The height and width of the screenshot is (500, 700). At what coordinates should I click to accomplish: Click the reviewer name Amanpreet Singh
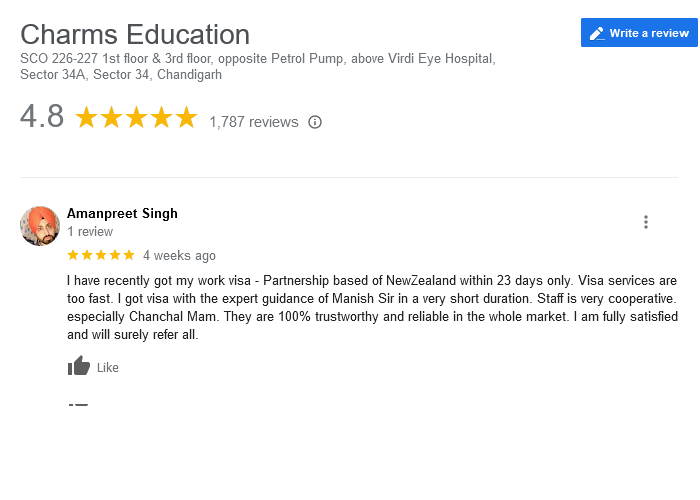(x=122, y=213)
